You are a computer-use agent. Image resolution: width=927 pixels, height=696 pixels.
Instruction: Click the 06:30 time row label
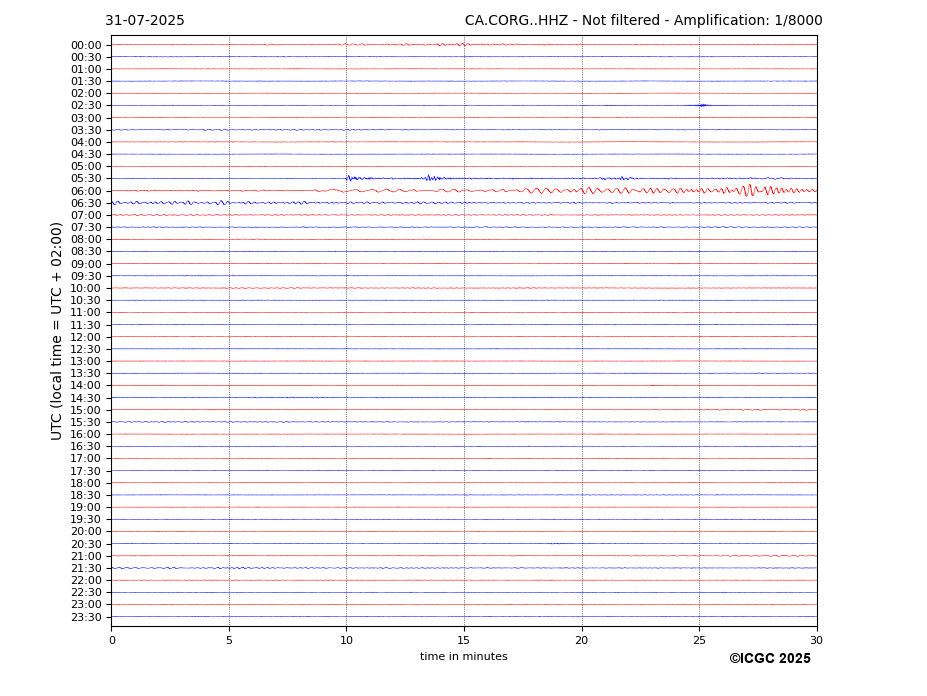pos(86,203)
